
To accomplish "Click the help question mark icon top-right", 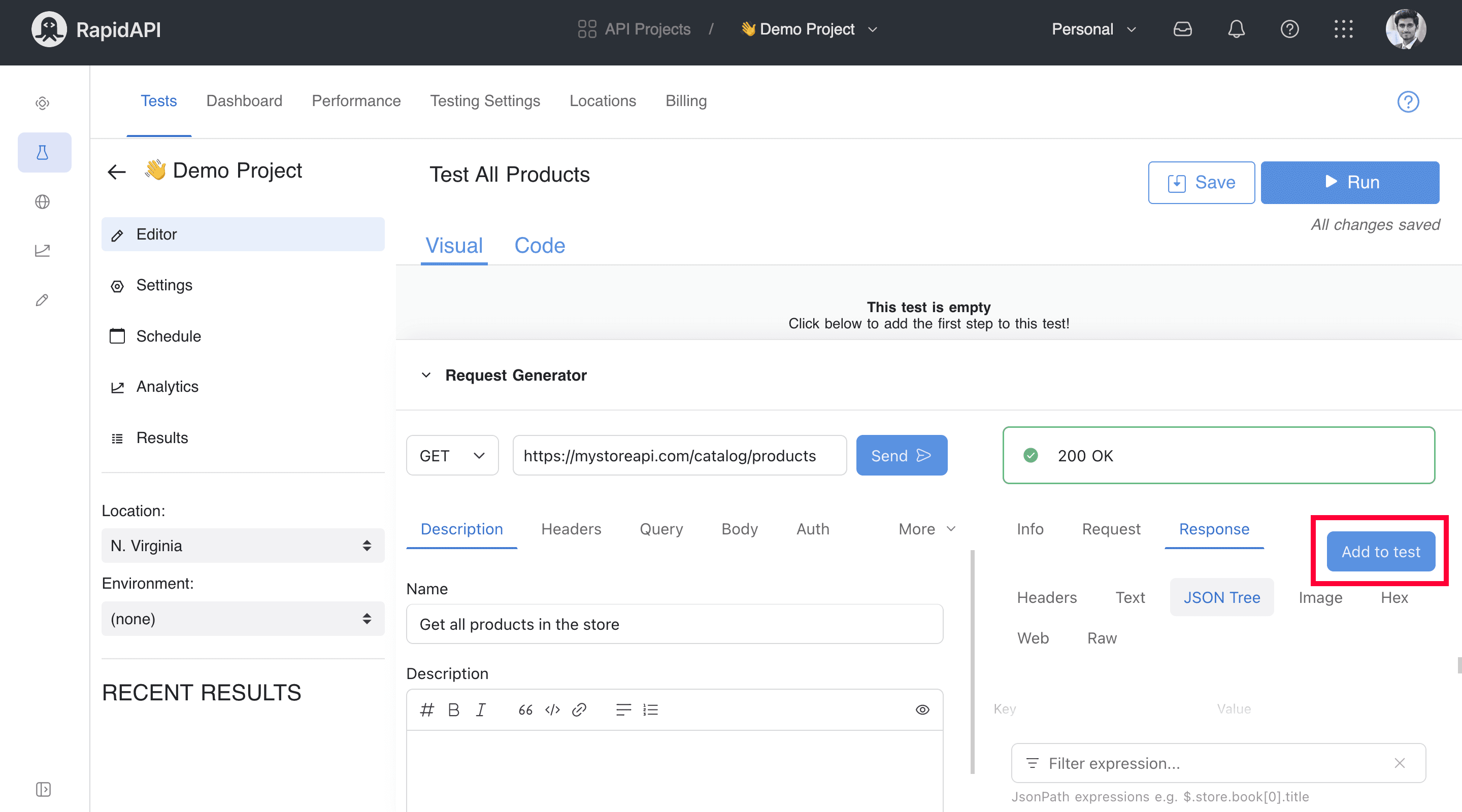I will pyautogui.click(x=1289, y=29).
